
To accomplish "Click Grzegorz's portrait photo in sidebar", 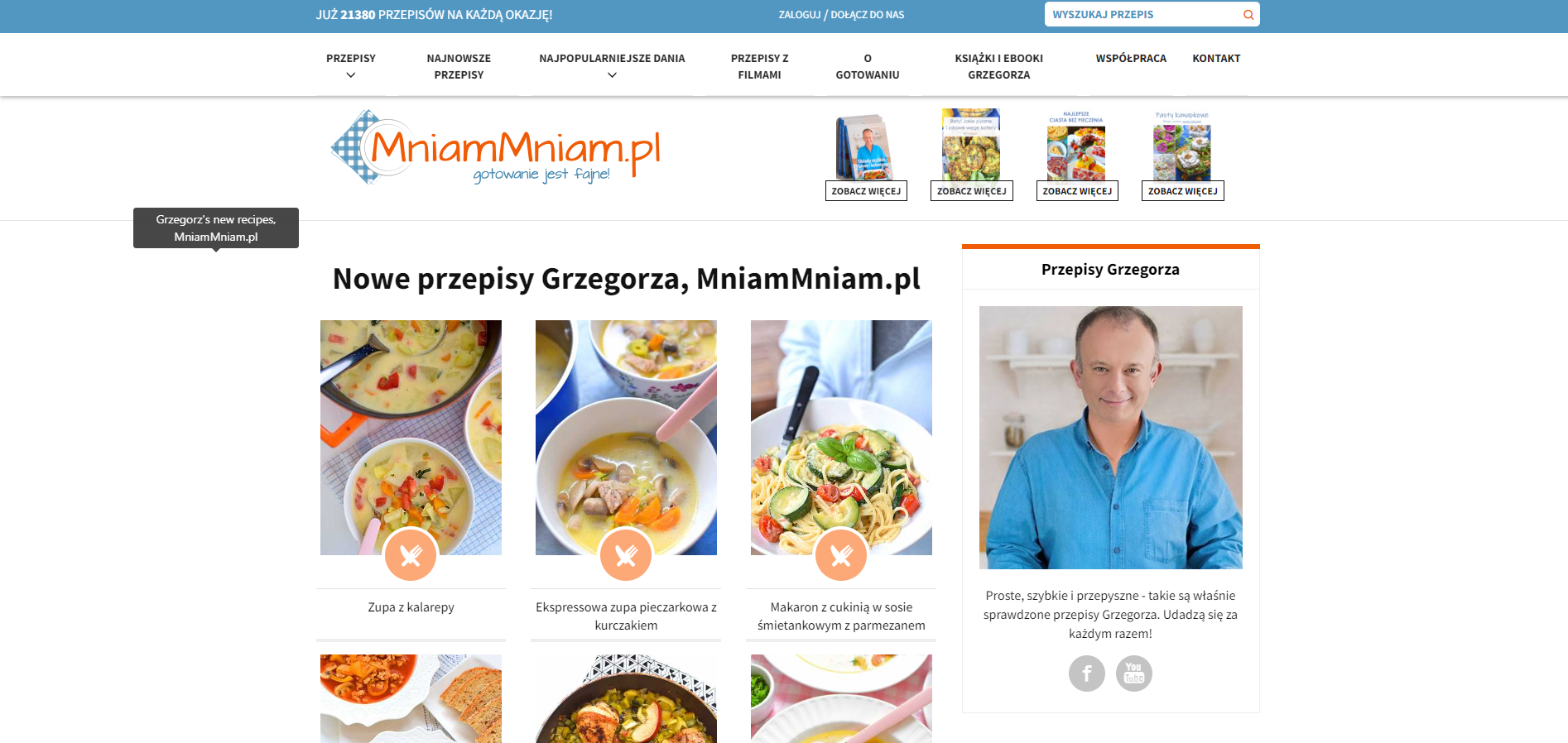I will (1111, 438).
